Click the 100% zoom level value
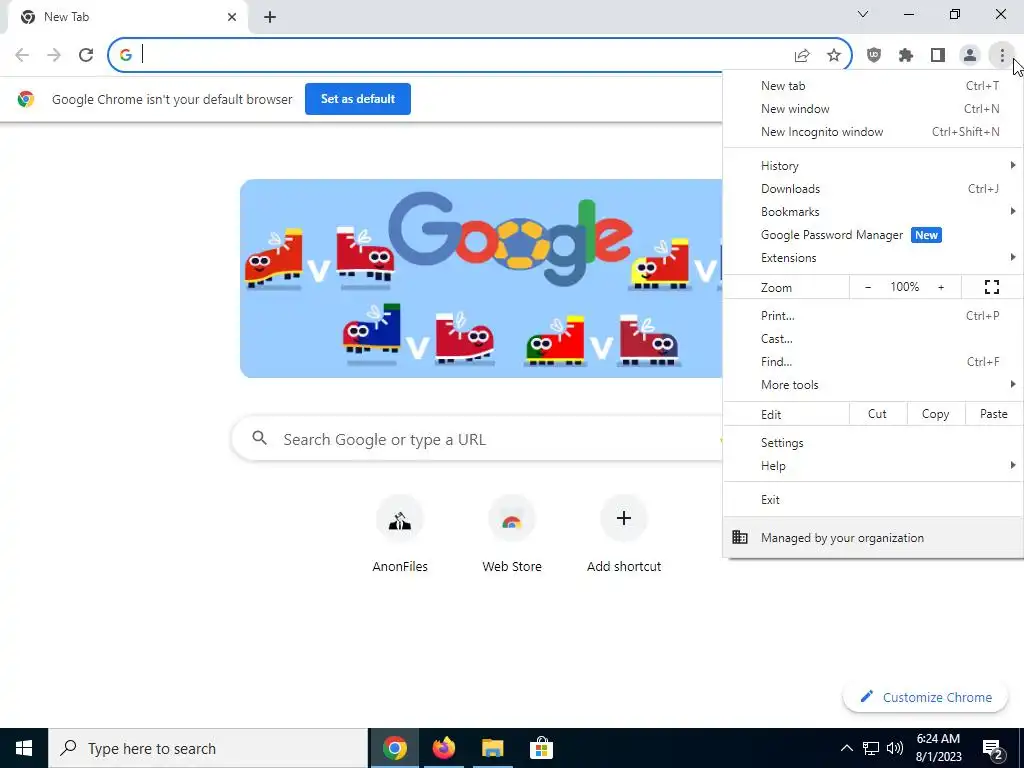 [x=904, y=287]
